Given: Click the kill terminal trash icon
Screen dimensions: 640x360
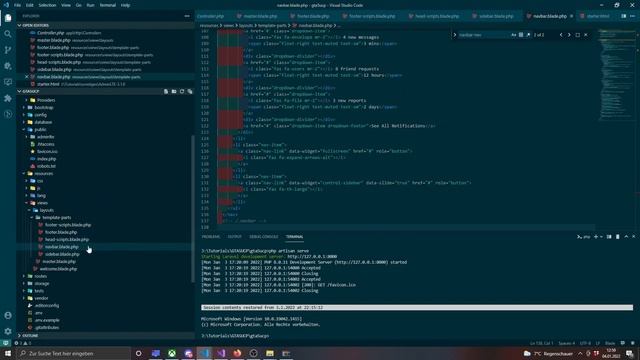Looking at the screenshot, I should click(618, 237).
